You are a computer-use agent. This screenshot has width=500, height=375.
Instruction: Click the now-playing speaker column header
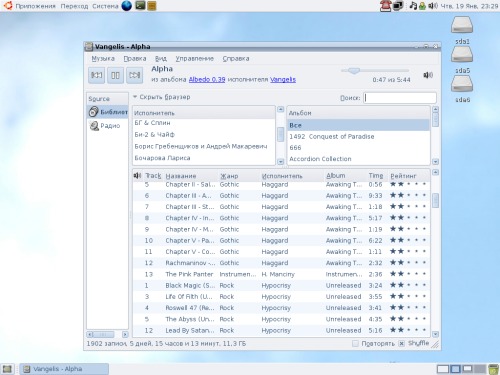point(137,175)
